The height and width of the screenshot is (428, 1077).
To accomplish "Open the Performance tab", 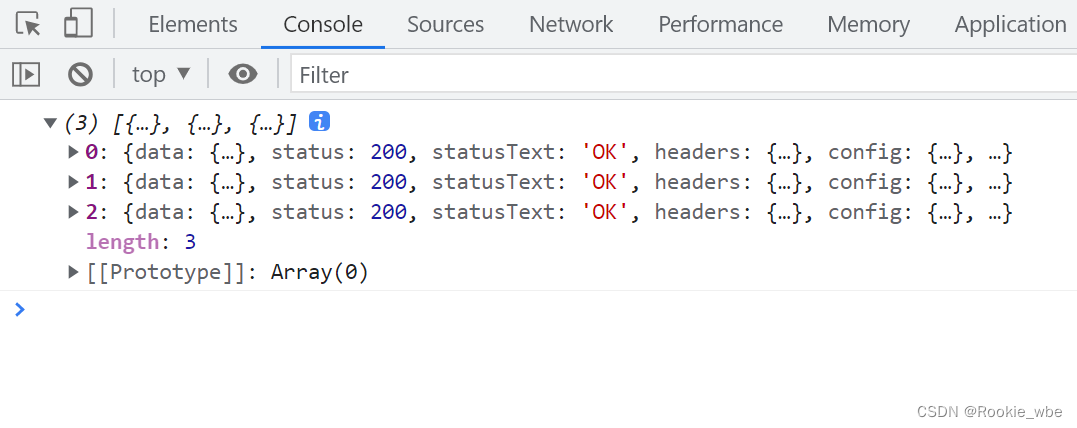I will tap(721, 25).
